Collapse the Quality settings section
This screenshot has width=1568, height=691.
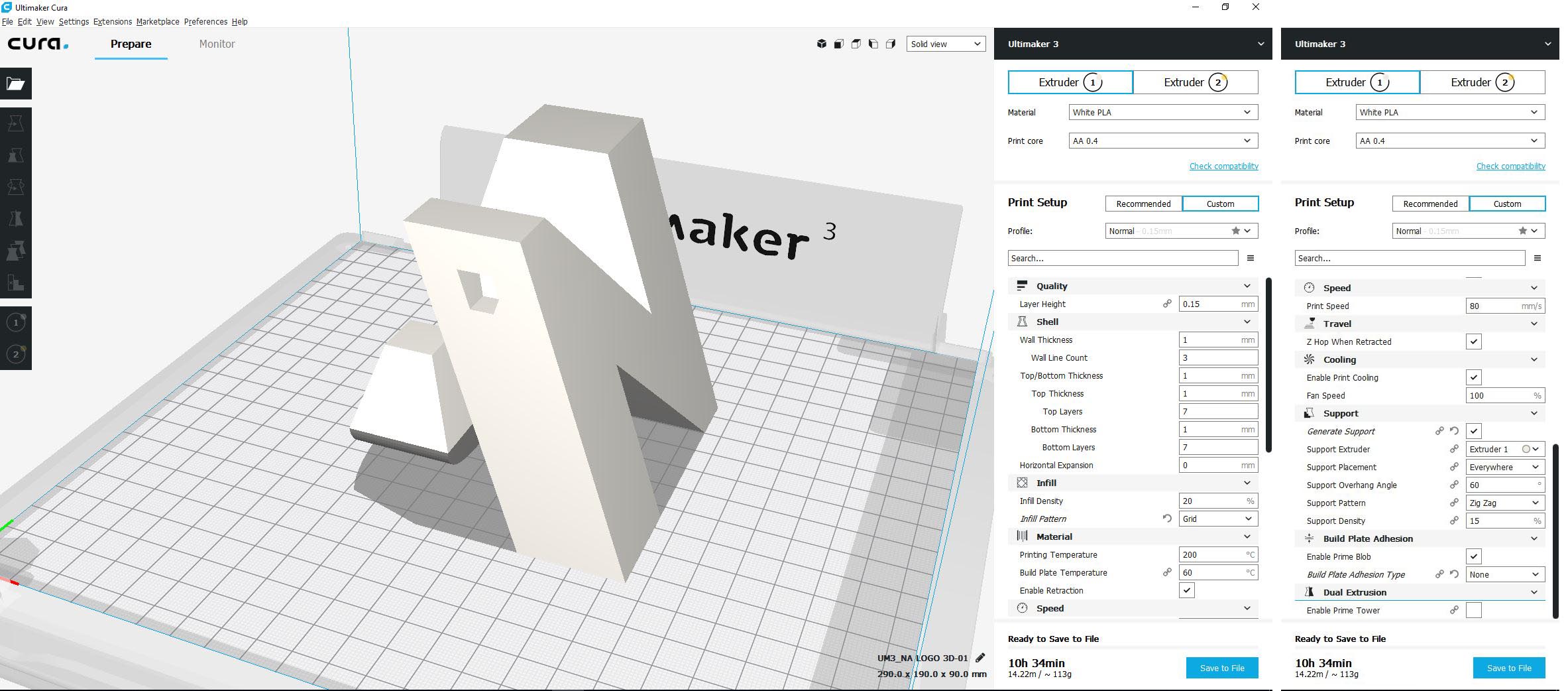click(x=1133, y=286)
